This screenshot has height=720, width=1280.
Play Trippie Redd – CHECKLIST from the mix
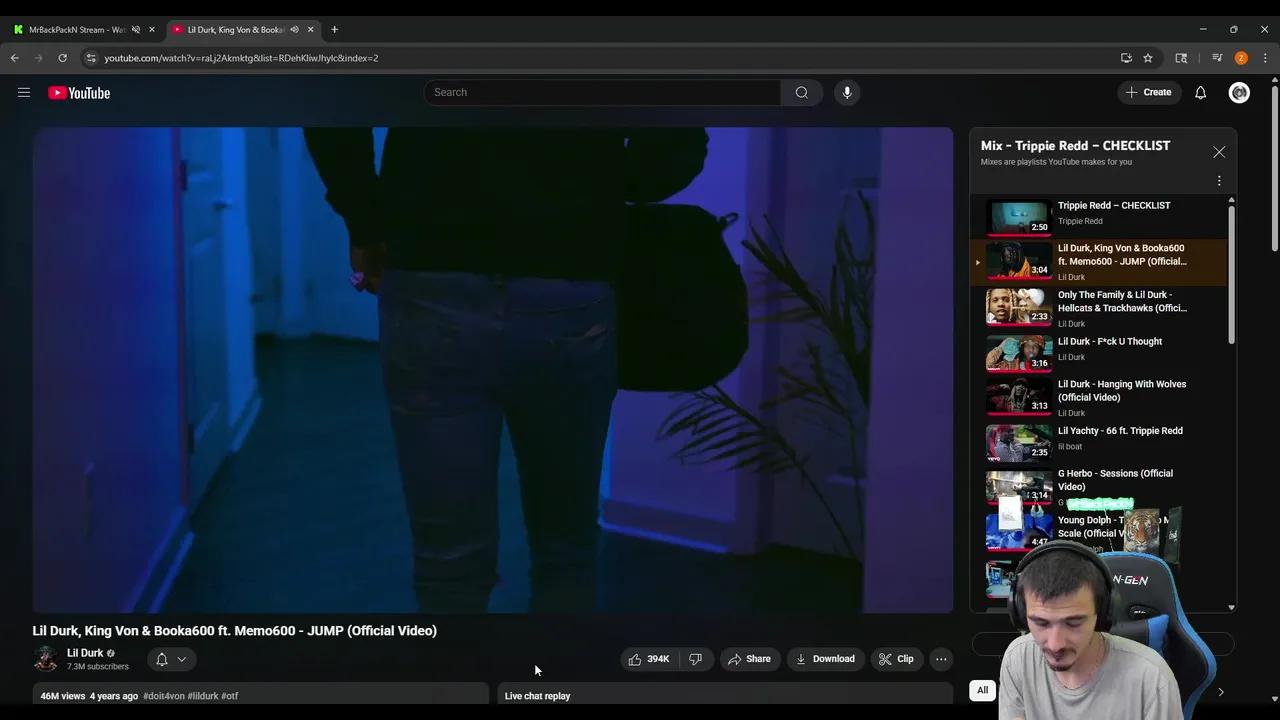[x=1098, y=216]
